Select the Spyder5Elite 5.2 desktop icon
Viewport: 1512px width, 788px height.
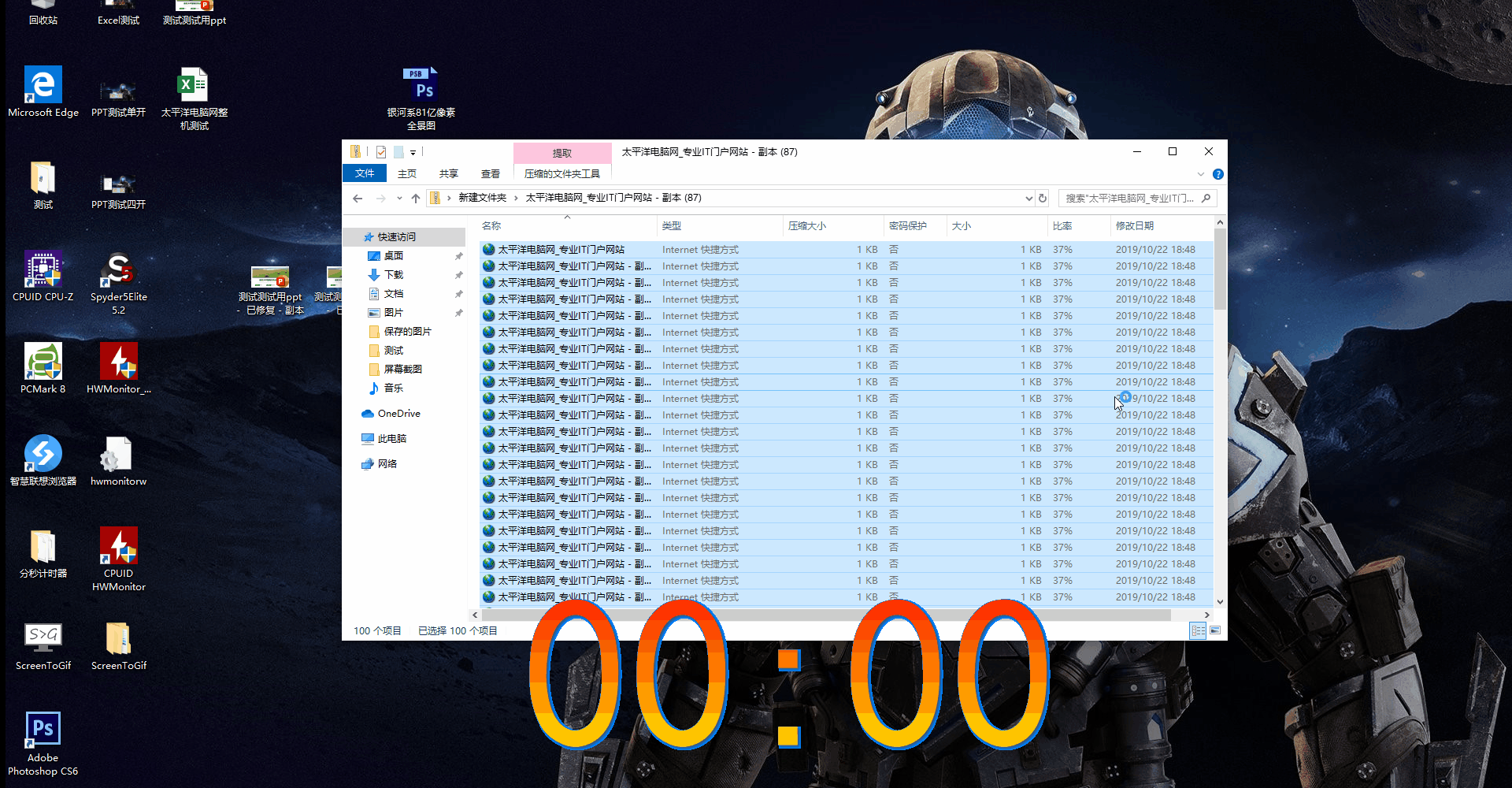[x=119, y=282]
